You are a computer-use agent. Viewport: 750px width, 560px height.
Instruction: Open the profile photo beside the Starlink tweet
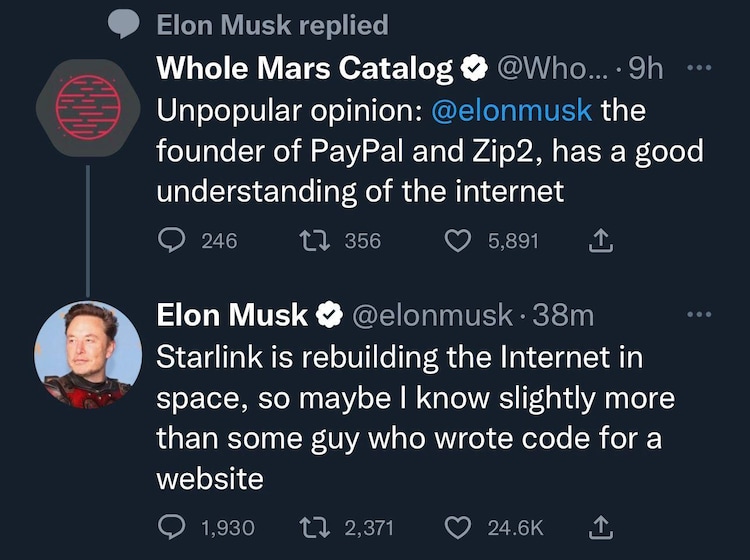click(x=88, y=355)
